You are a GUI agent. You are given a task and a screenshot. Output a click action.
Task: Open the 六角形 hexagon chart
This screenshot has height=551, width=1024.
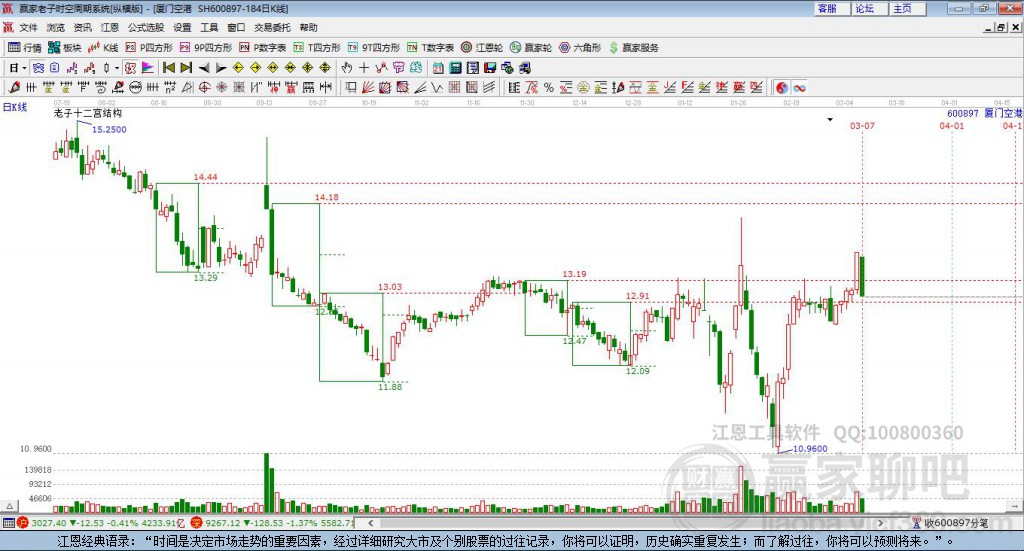[x=580, y=48]
